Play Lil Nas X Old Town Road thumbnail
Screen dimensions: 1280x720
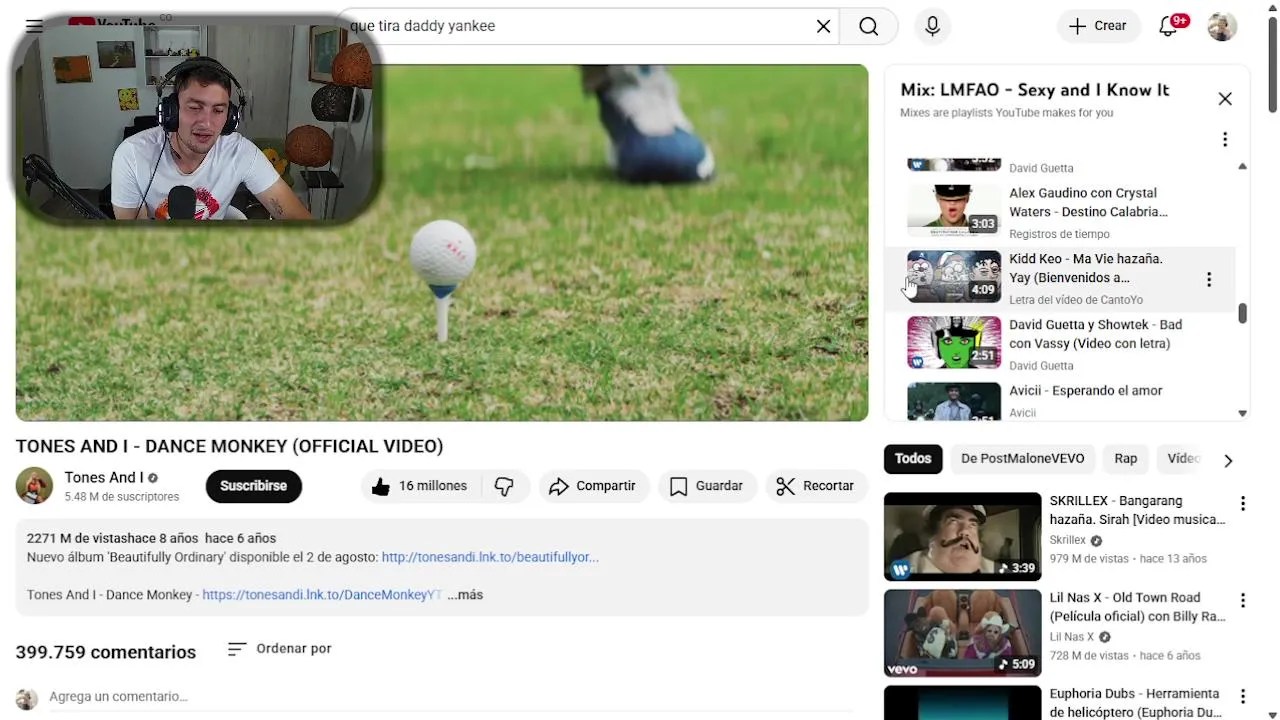[x=962, y=633]
